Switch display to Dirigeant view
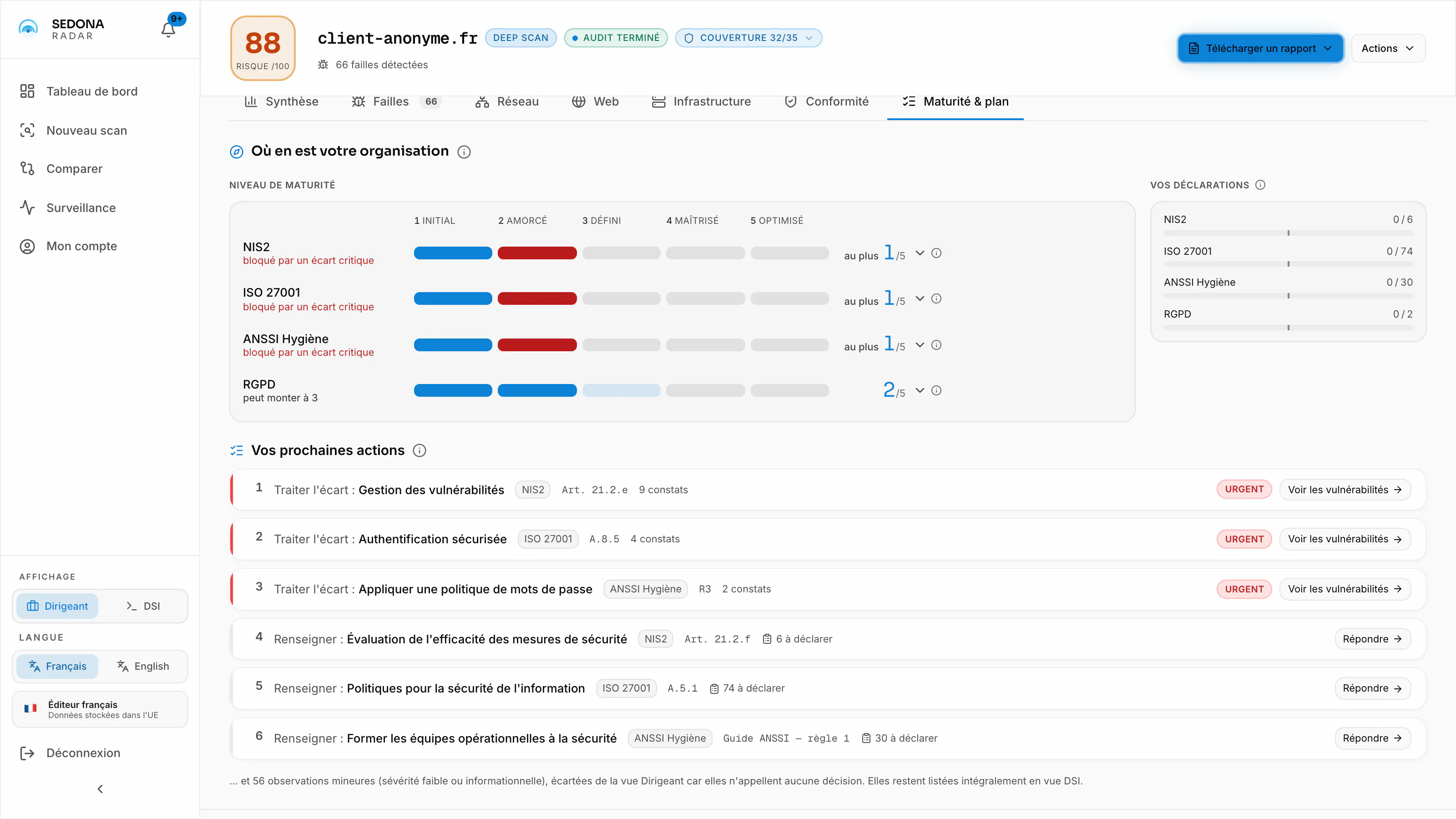The image size is (1456, 819). tap(57, 606)
